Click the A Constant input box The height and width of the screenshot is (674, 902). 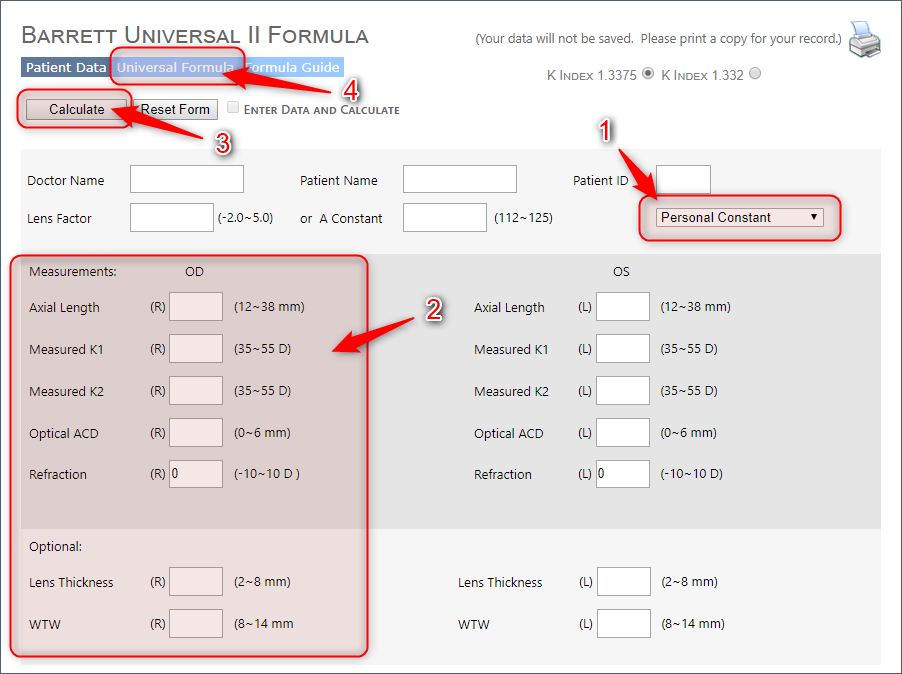pyautogui.click(x=445, y=217)
